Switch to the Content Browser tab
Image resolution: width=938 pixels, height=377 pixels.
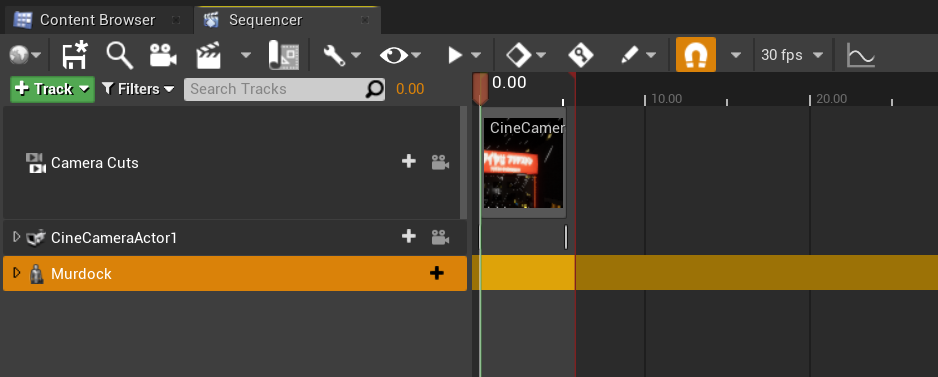97,20
